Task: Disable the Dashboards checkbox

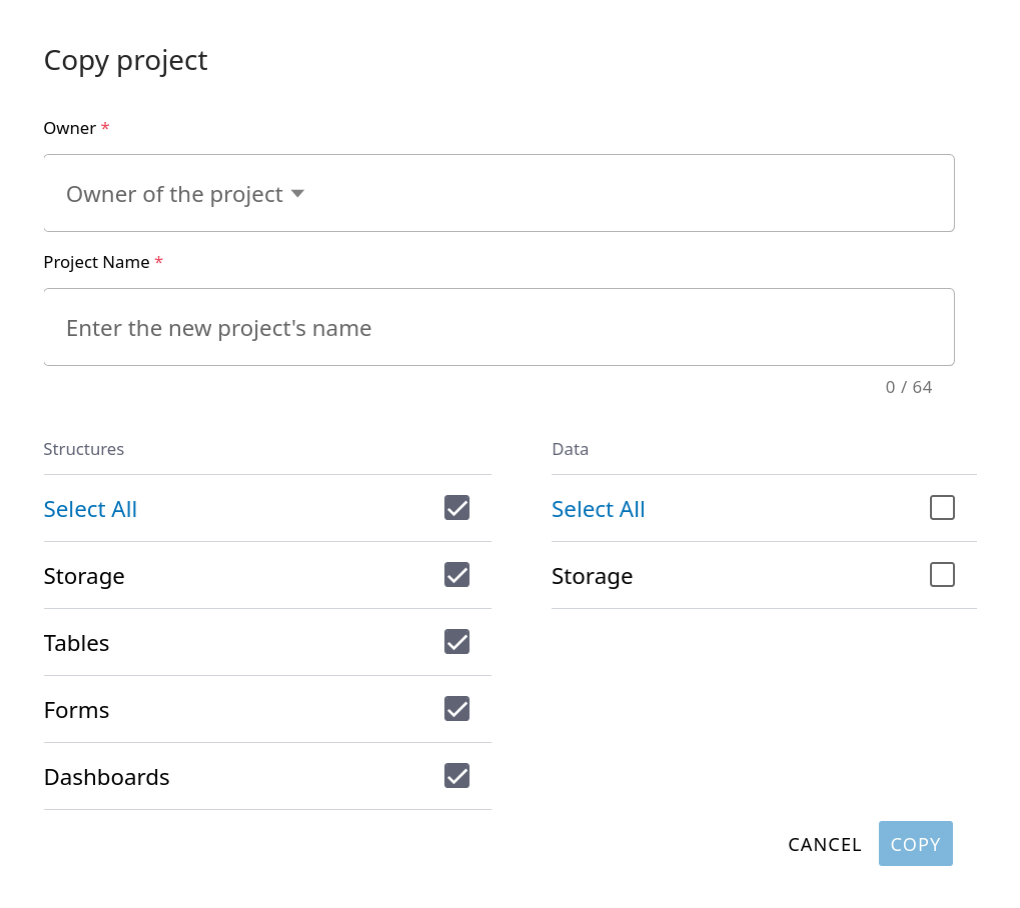Action: 457,776
